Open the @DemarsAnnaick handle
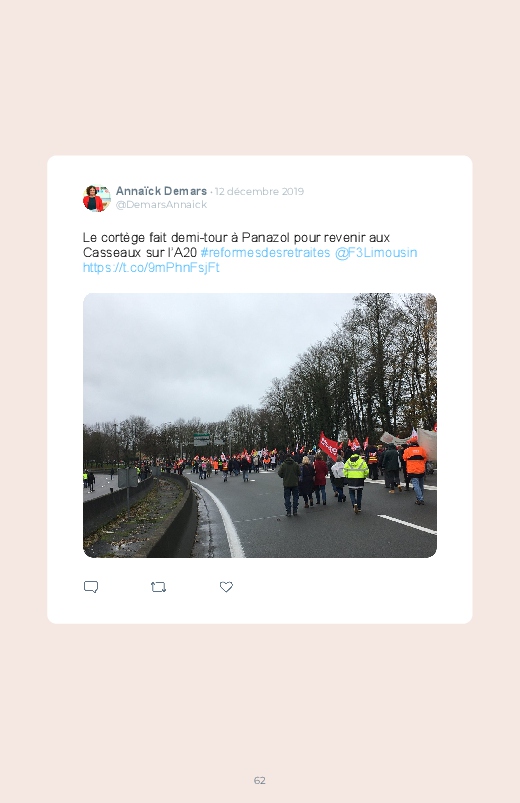 (161, 204)
